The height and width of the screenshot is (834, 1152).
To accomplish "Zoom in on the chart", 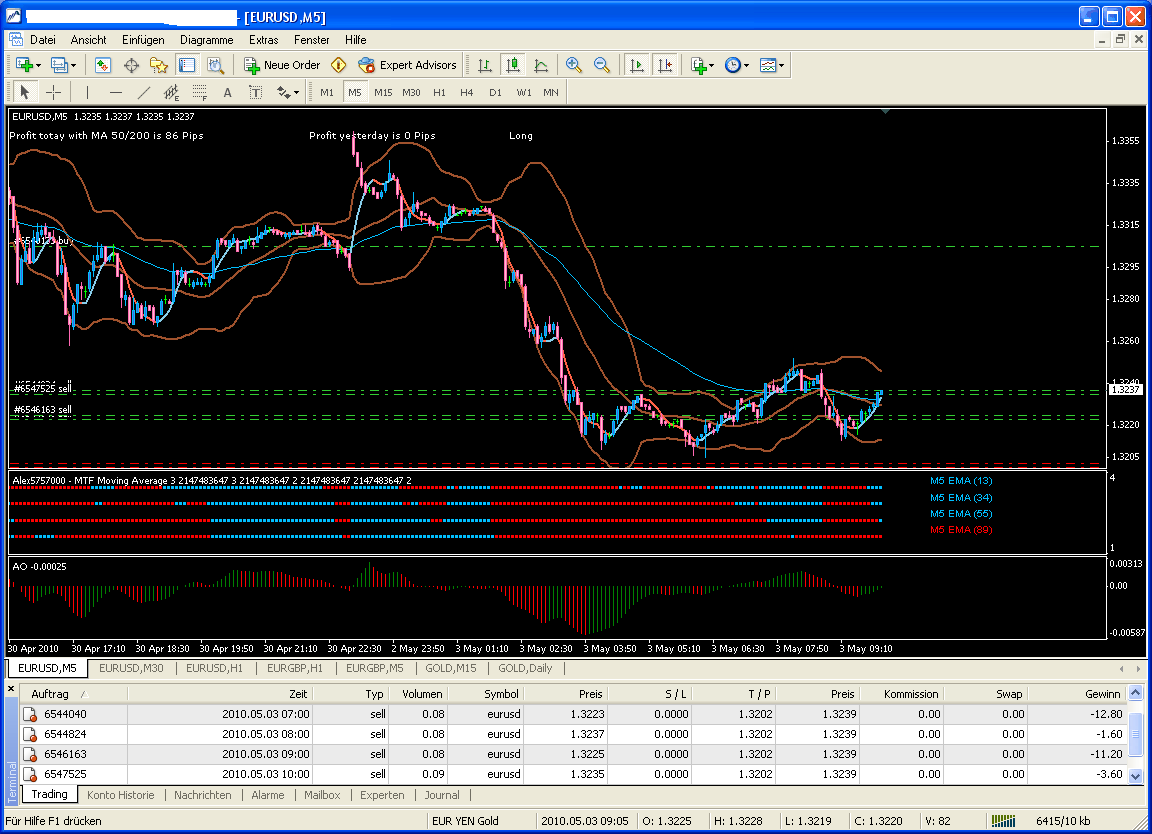I will (x=574, y=65).
